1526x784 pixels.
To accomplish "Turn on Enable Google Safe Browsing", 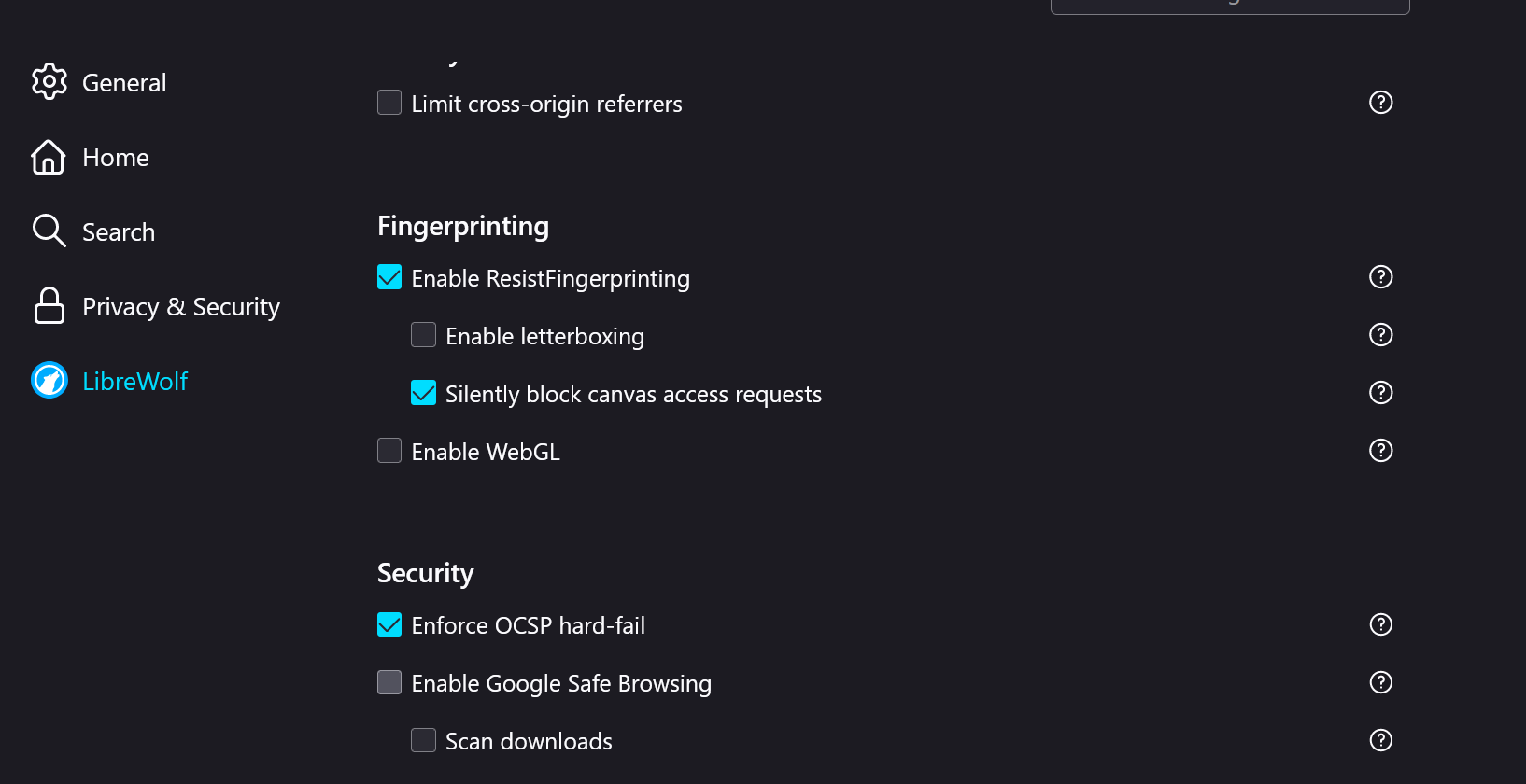I will [x=389, y=682].
